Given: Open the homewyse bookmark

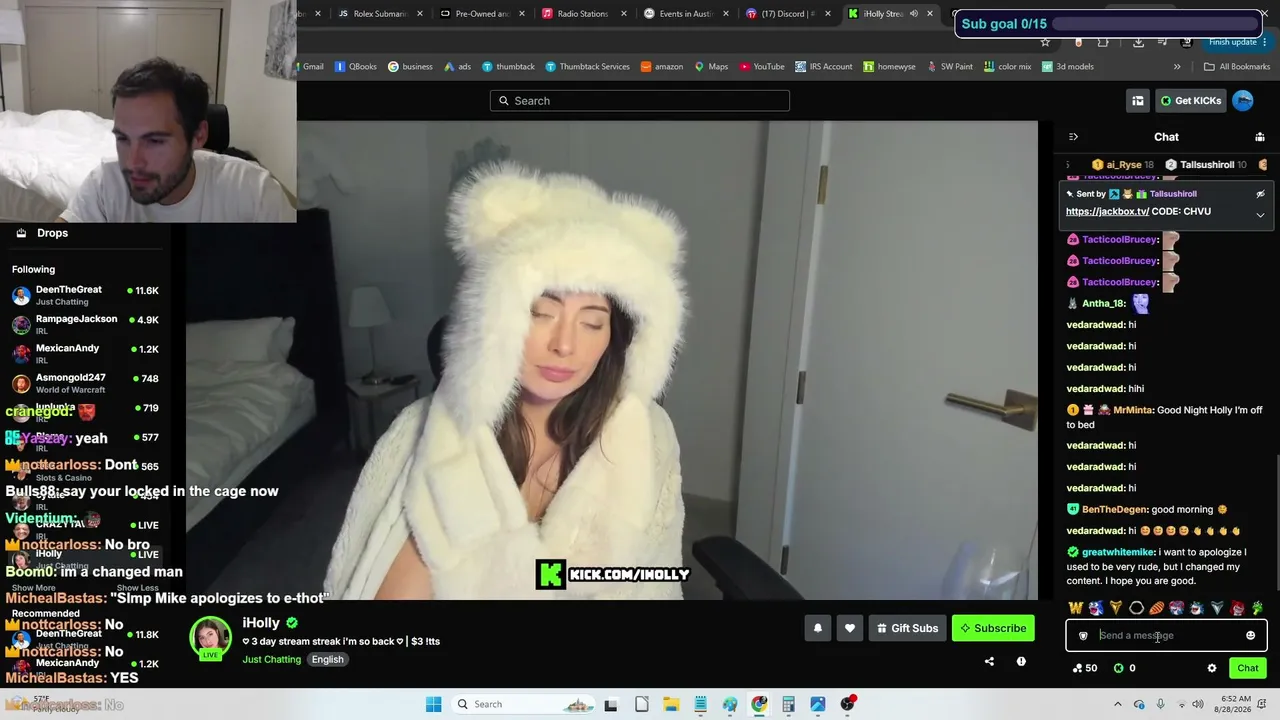Looking at the screenshot, I should [x=889, y=67].
